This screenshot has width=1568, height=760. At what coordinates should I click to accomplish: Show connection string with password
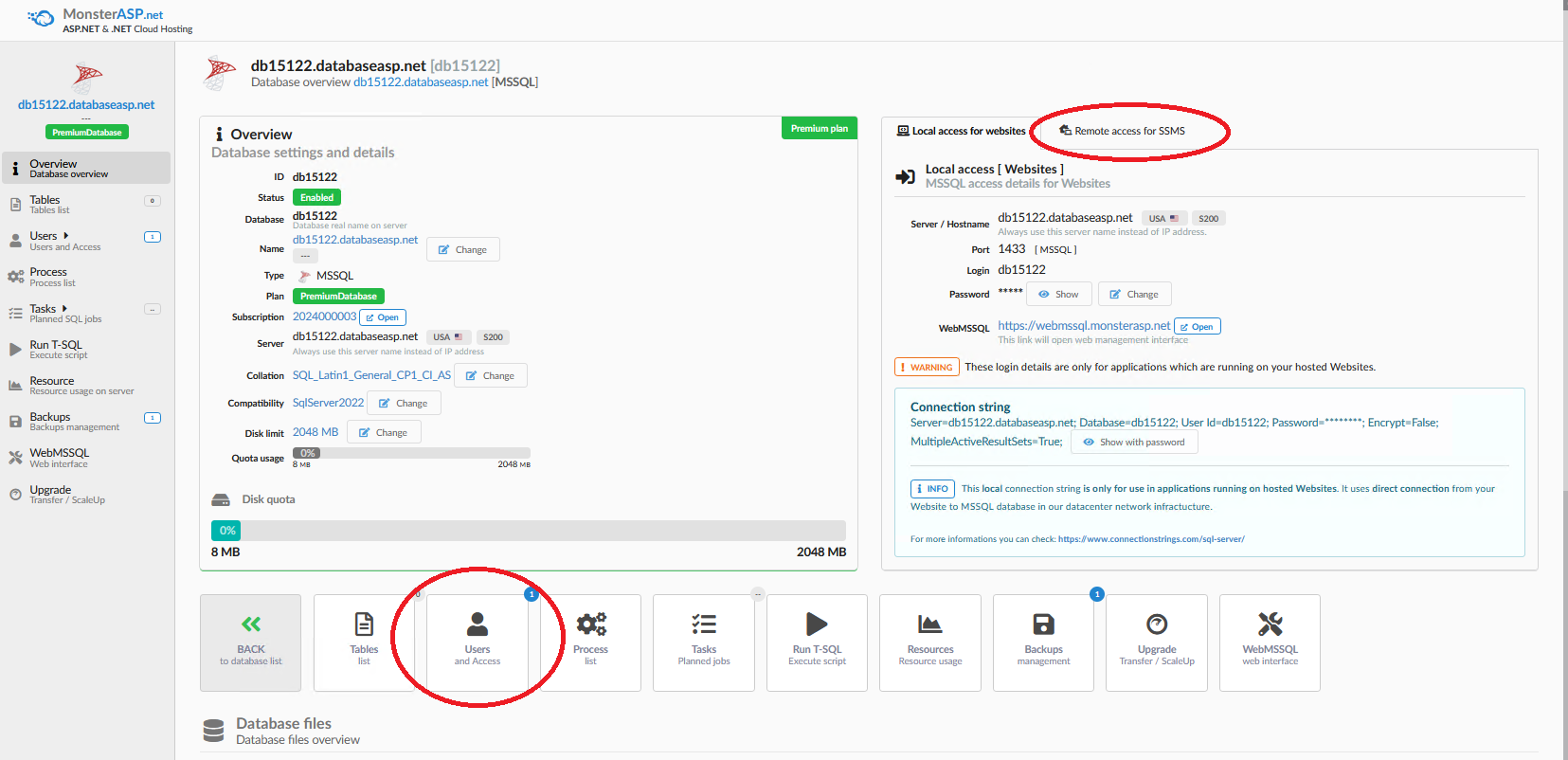(x=1134, y=443)
